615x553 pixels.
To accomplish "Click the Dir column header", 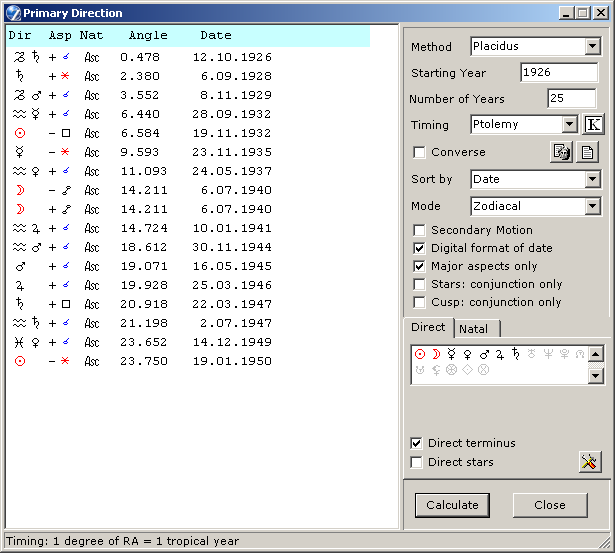I will point(20,35).
